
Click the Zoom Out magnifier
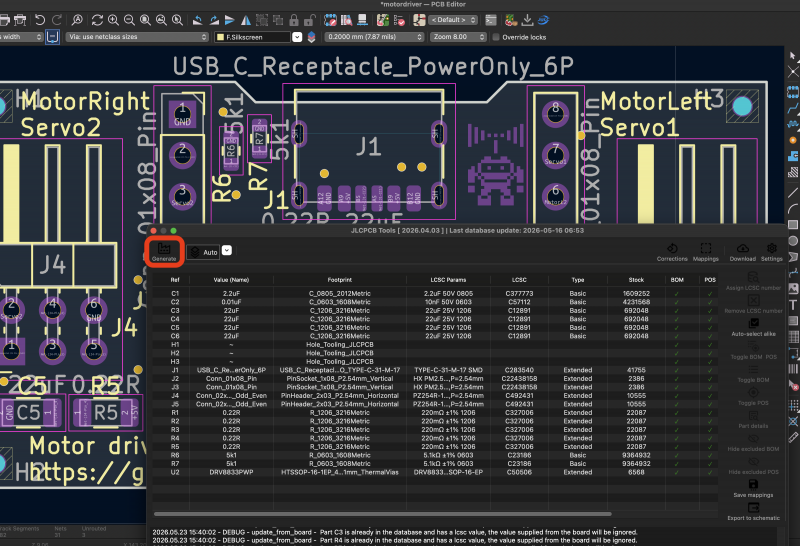click(x=129, y=20)
